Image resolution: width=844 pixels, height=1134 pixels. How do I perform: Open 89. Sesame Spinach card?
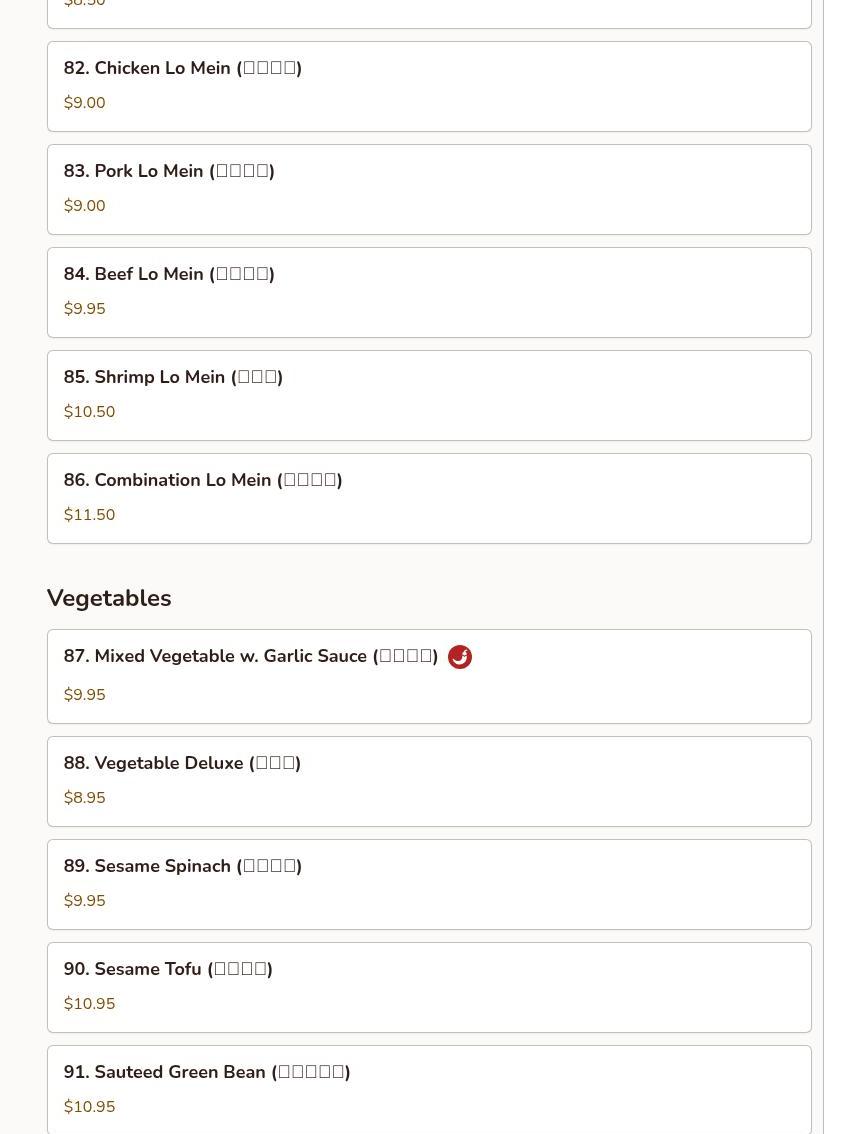(x=429, y=884)
